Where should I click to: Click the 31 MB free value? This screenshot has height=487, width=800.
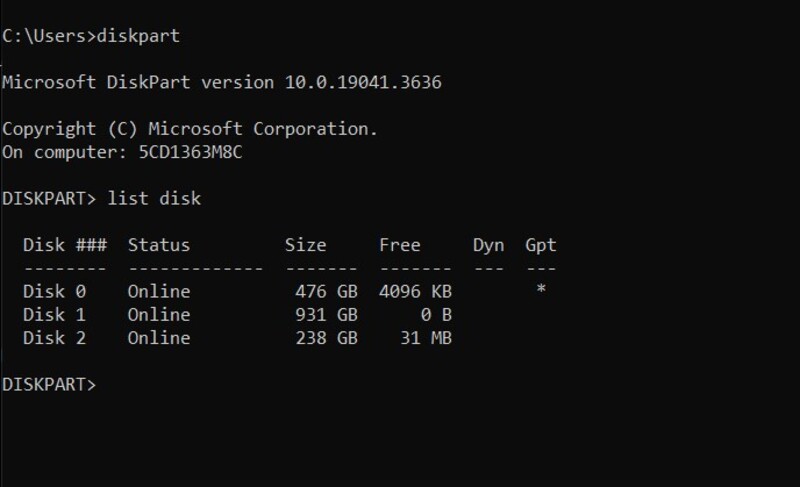click(x=426, y=338)
